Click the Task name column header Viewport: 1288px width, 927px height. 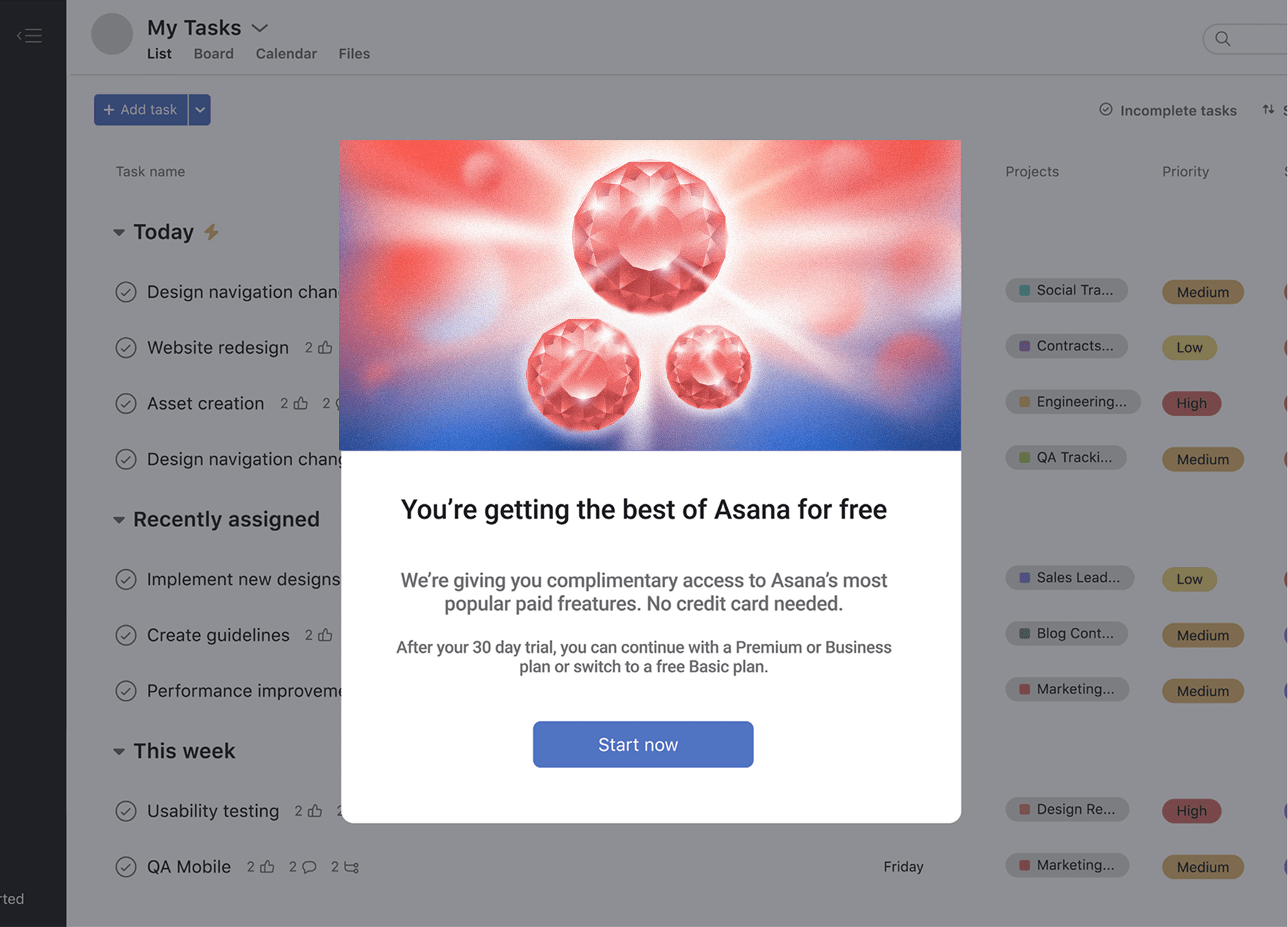(150, 171)
